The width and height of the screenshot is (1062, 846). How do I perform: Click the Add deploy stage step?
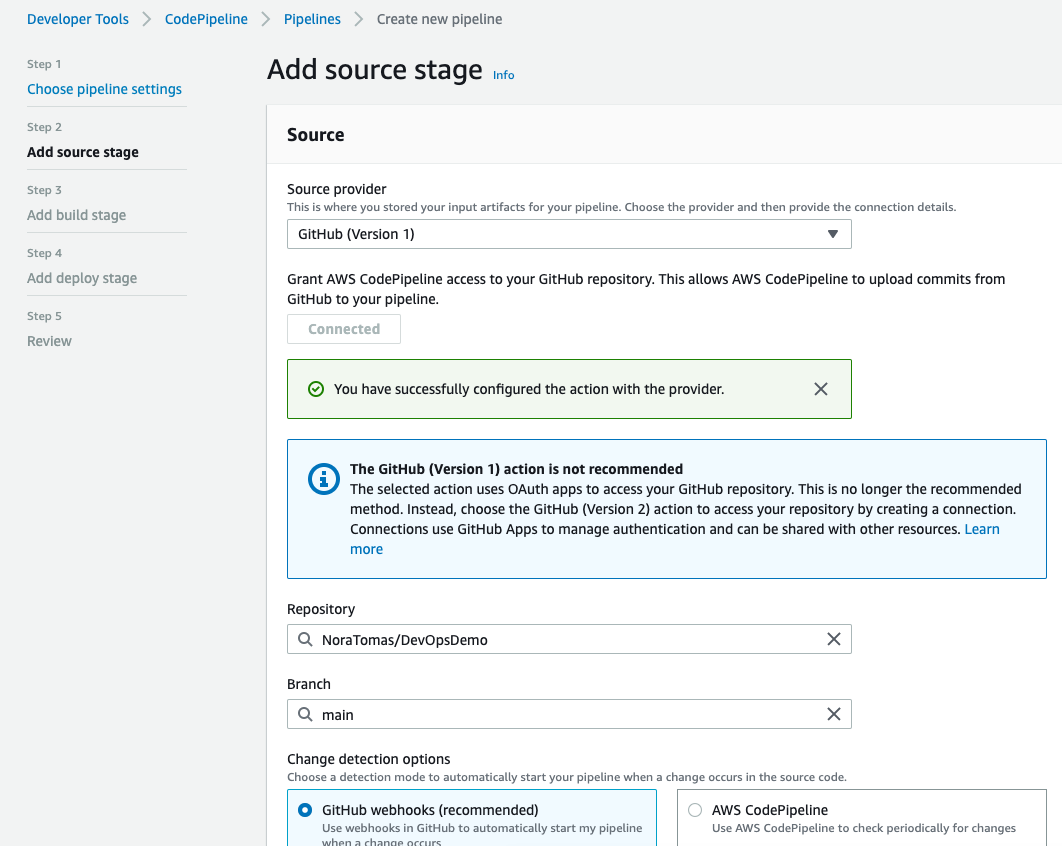pos(82,278)
